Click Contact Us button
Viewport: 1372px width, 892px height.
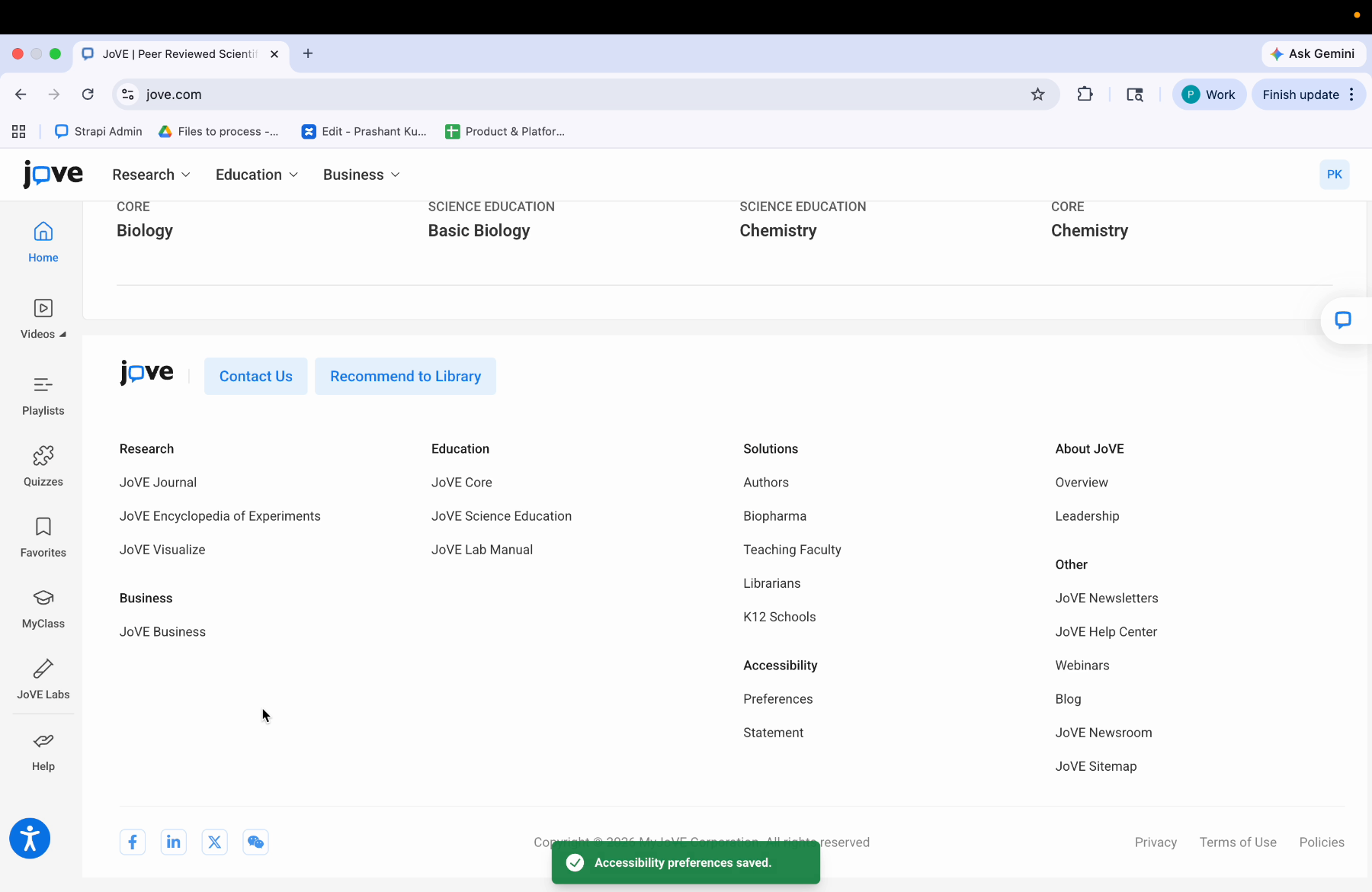point(256,376)
